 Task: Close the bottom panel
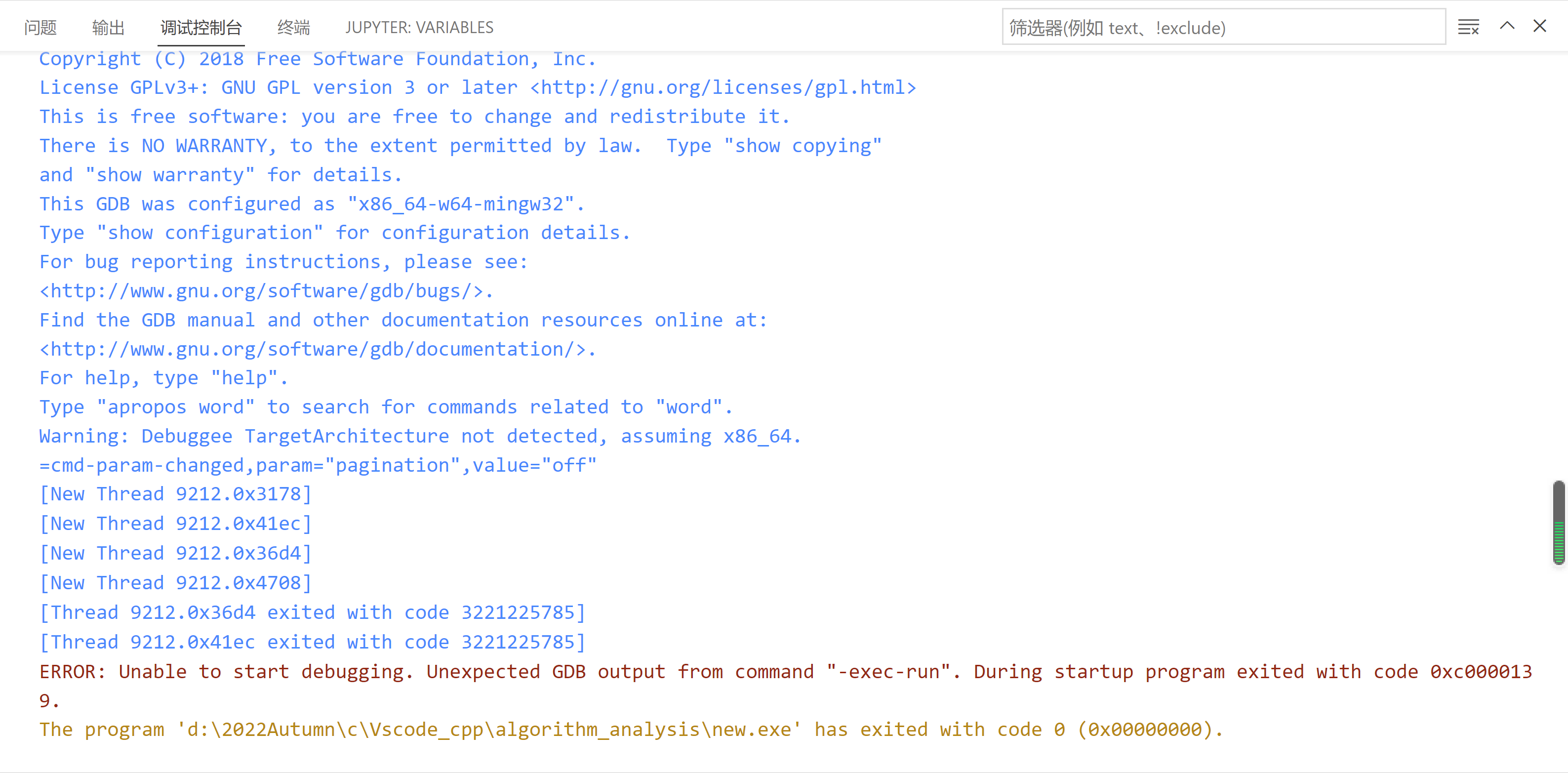point(1539,26)
